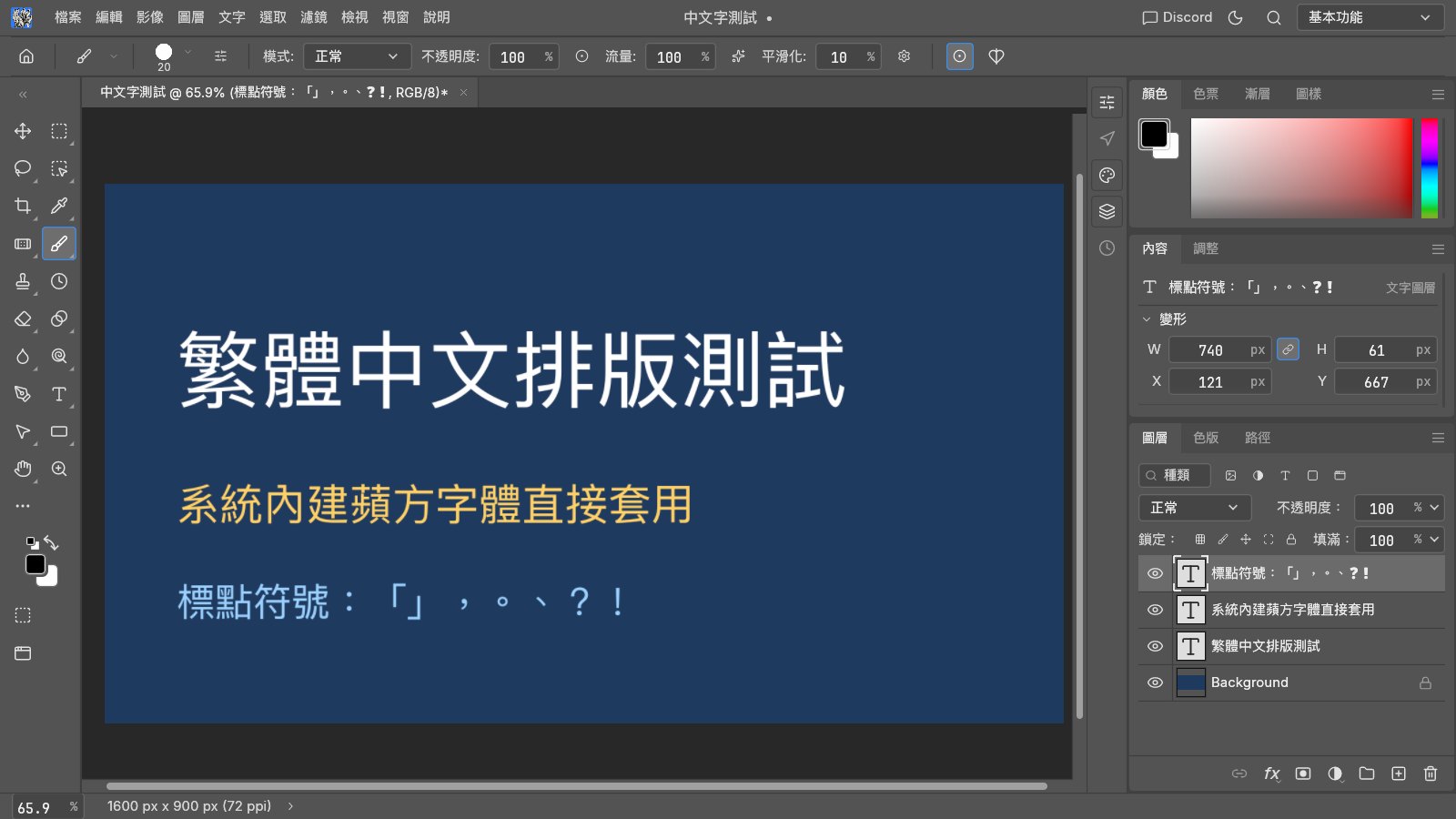
Task: Collapse the 變形 section
Action: coord(1147,319)
